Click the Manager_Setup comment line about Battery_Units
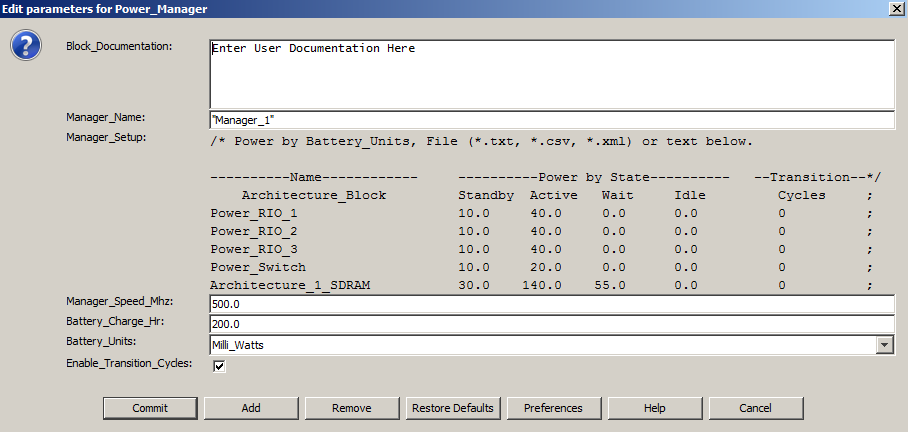908x432 pixels. point(482,141)
